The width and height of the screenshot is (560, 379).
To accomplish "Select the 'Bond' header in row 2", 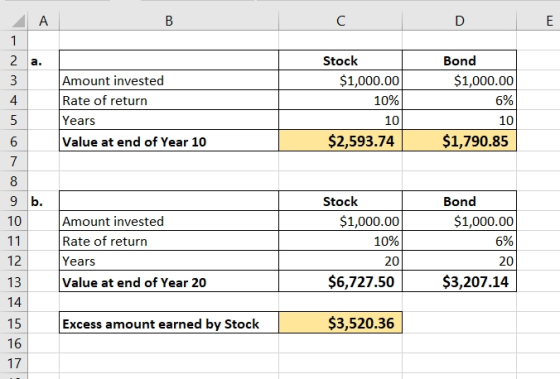I will [459, 61].
